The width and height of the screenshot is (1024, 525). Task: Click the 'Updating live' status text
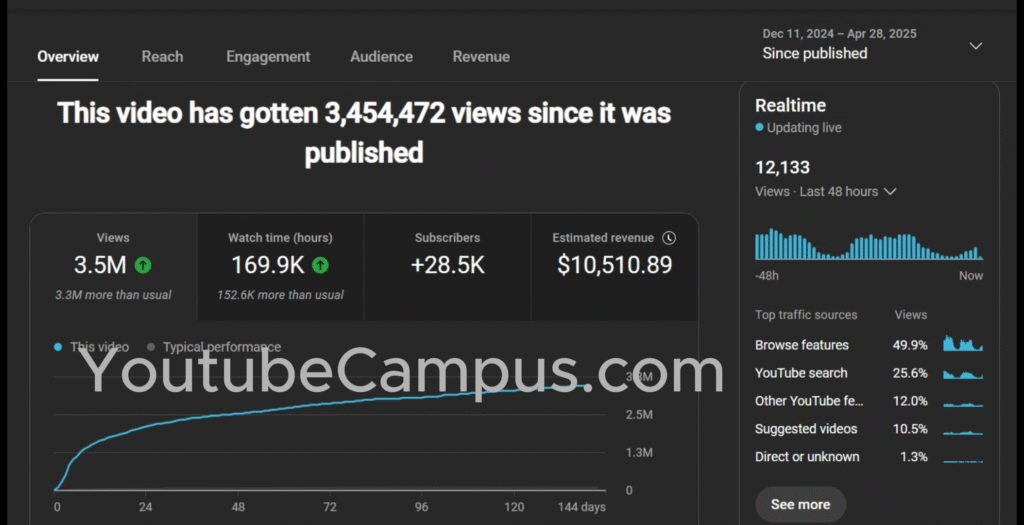(x=804, y=127)
